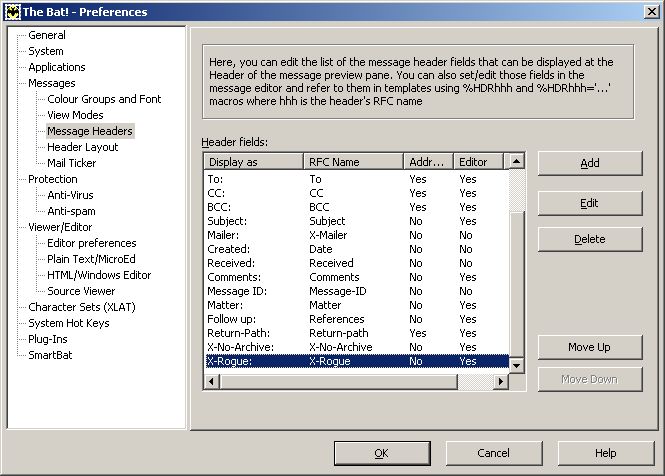
Task: Select the Subject: header row
Action: pos(357,221)
